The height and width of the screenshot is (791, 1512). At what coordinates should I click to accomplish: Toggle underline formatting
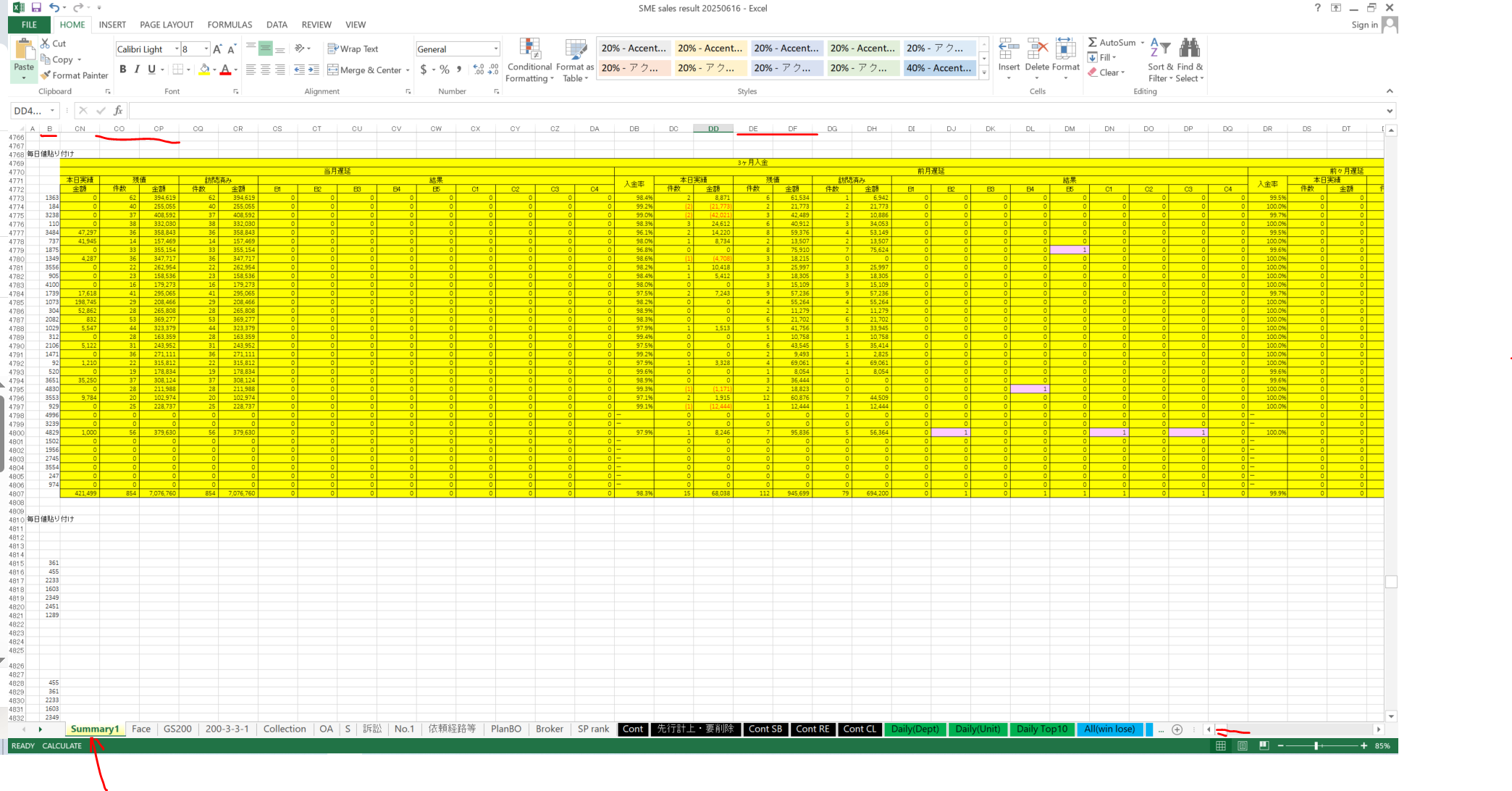pos(151,70)
